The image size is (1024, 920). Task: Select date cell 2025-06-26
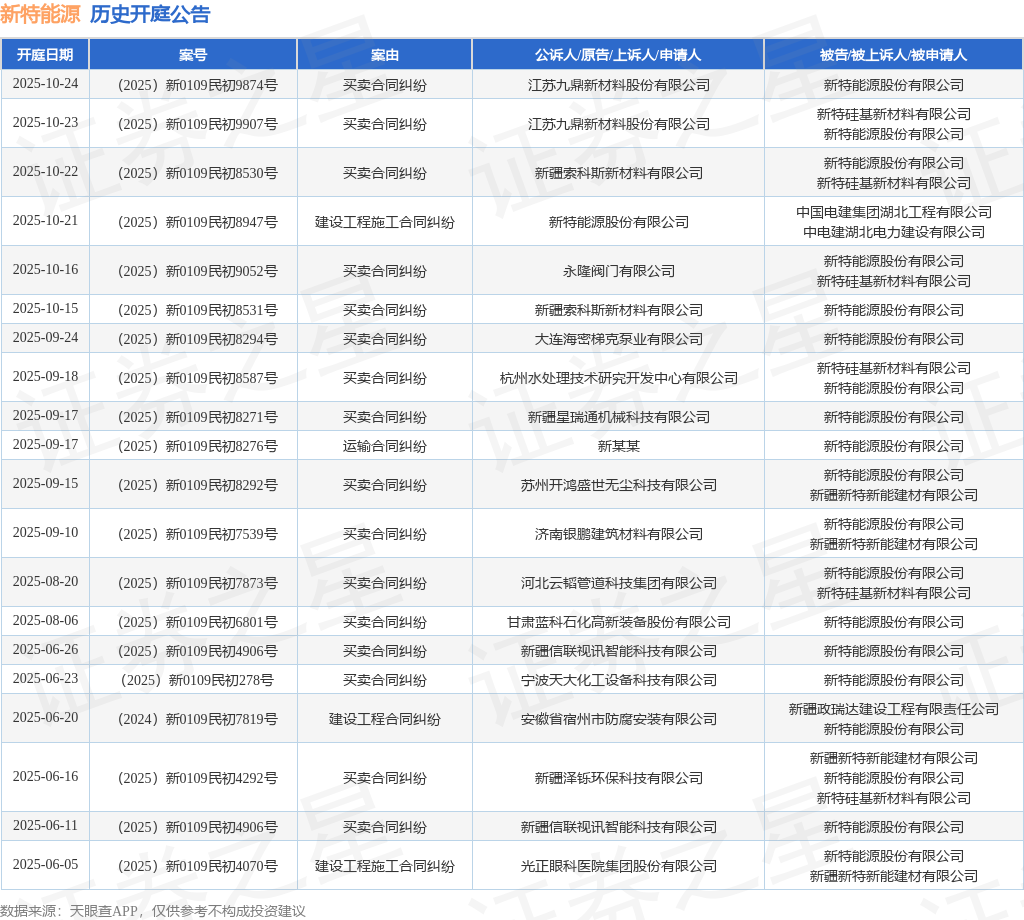[x=45, y=650]
